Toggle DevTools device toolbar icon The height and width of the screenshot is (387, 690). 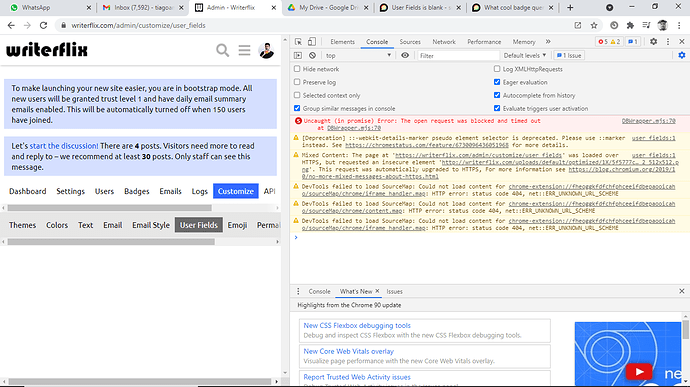(x=312, y=42)
